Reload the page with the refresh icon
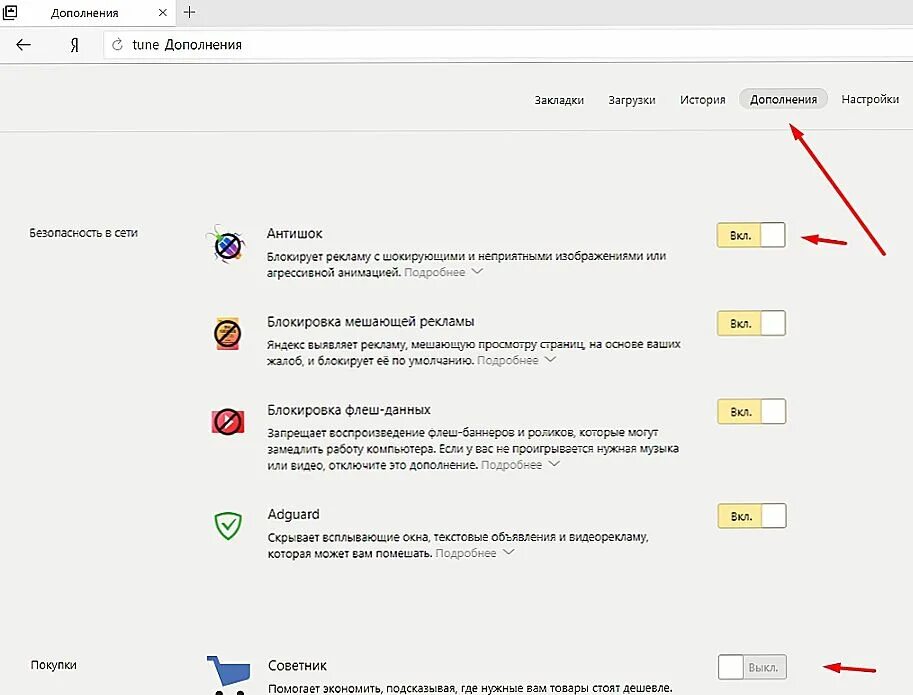This screenshot has height=695, width=913. pos(117,45)
